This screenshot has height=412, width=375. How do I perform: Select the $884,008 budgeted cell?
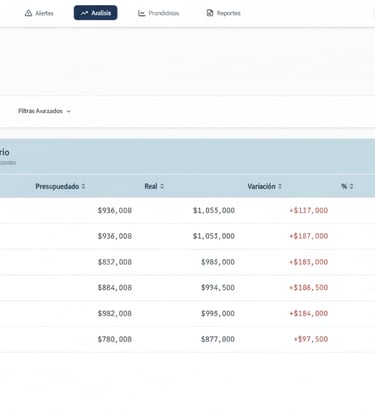(x=115, y=287)
